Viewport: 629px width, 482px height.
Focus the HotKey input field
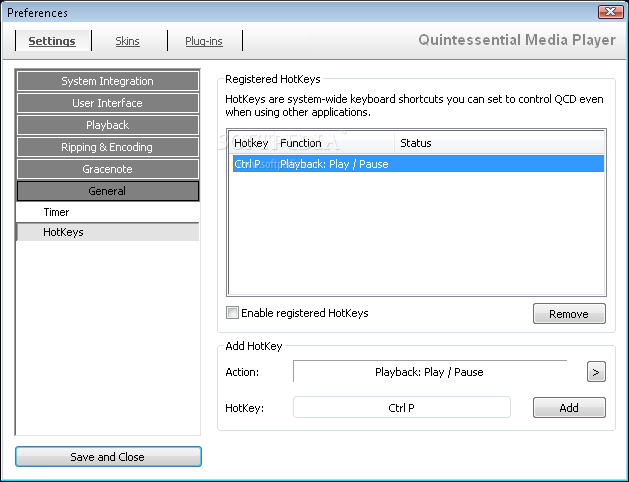[x=402, y=407]
